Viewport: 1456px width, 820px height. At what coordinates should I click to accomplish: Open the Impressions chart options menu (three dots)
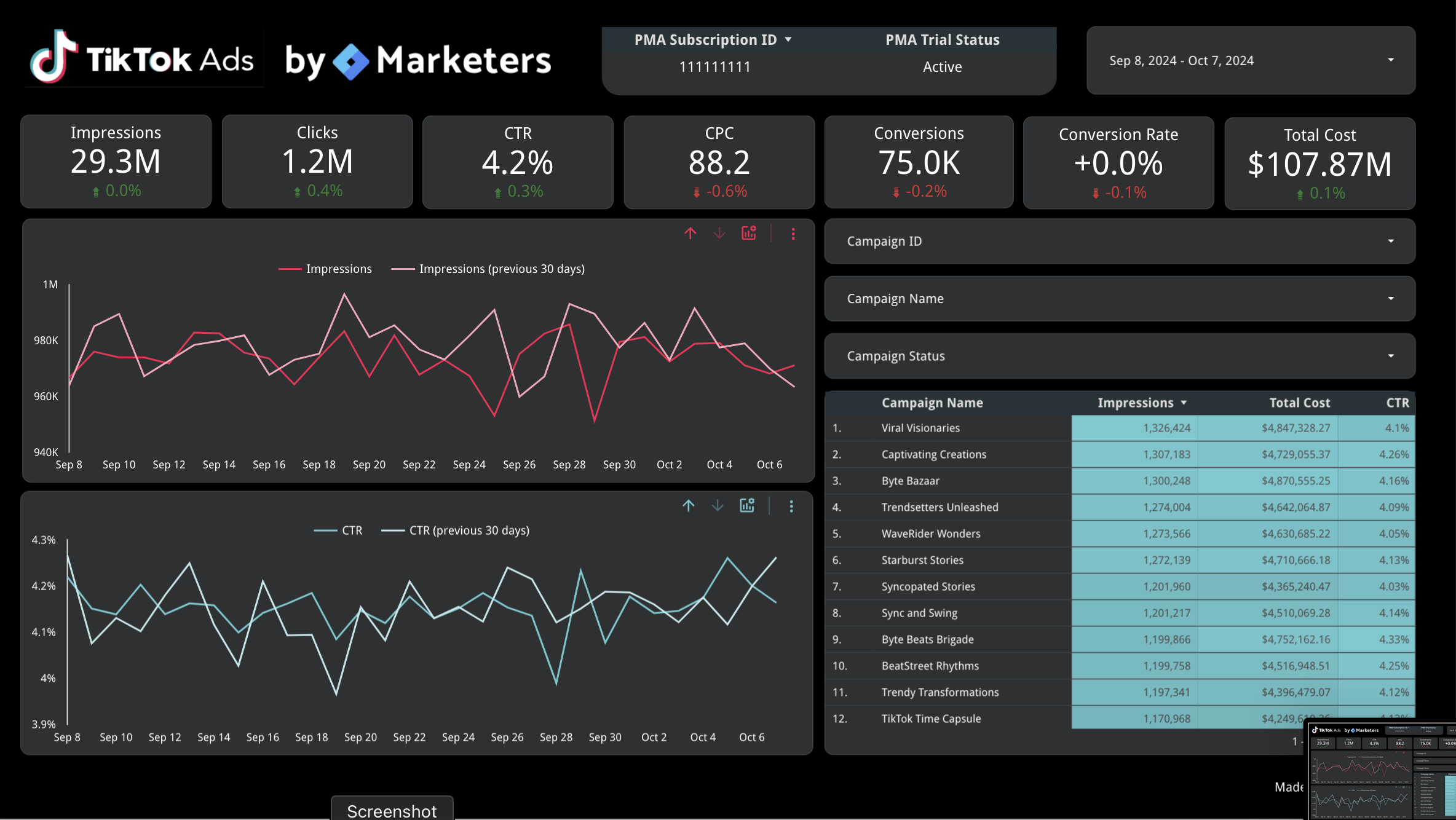point(793,233)
